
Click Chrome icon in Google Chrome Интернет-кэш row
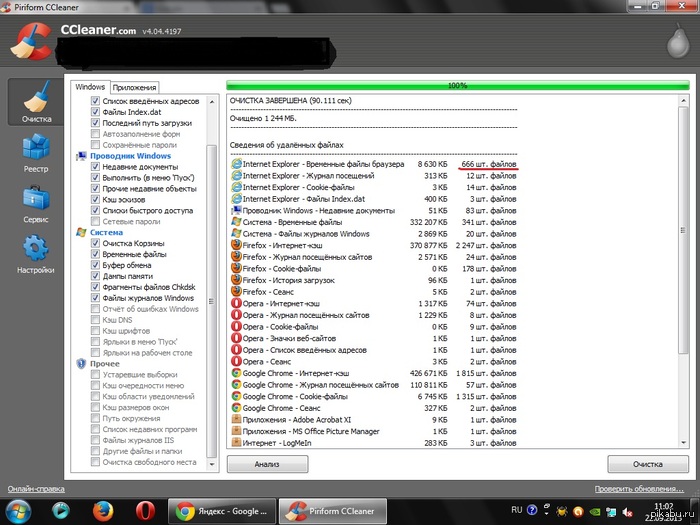(236, 373)
